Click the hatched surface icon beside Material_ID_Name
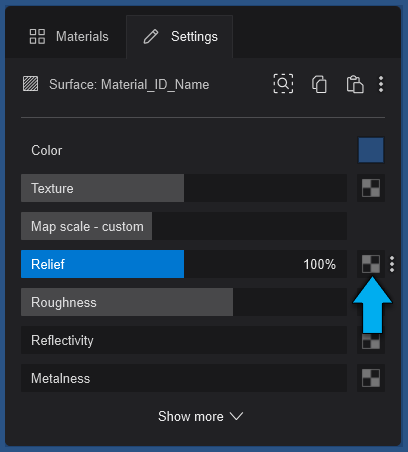Image resolution: width=408 pixels, height=452 pixels. (x=30, y=84)
